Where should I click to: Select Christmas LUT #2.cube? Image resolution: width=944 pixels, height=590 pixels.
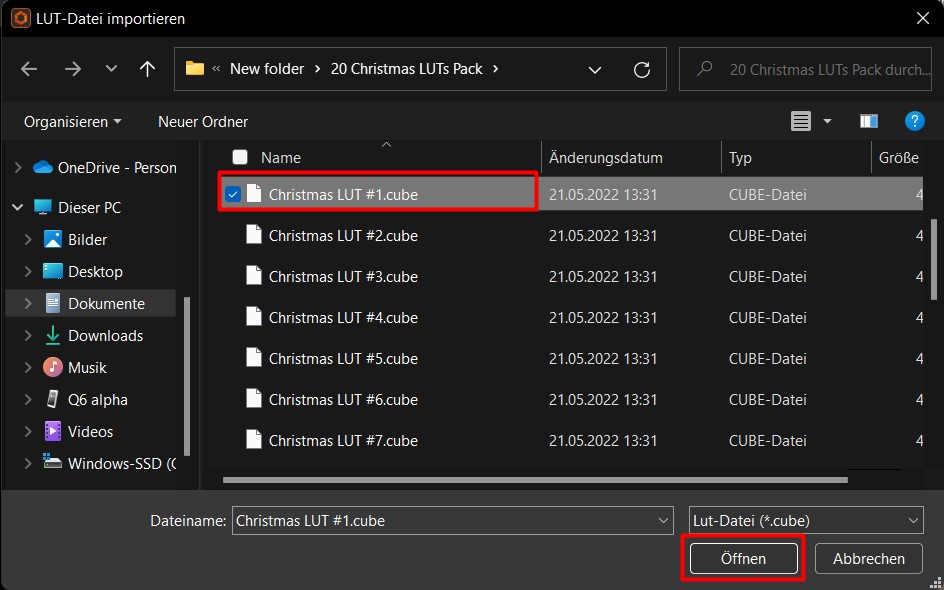click(x=343, y=236)
